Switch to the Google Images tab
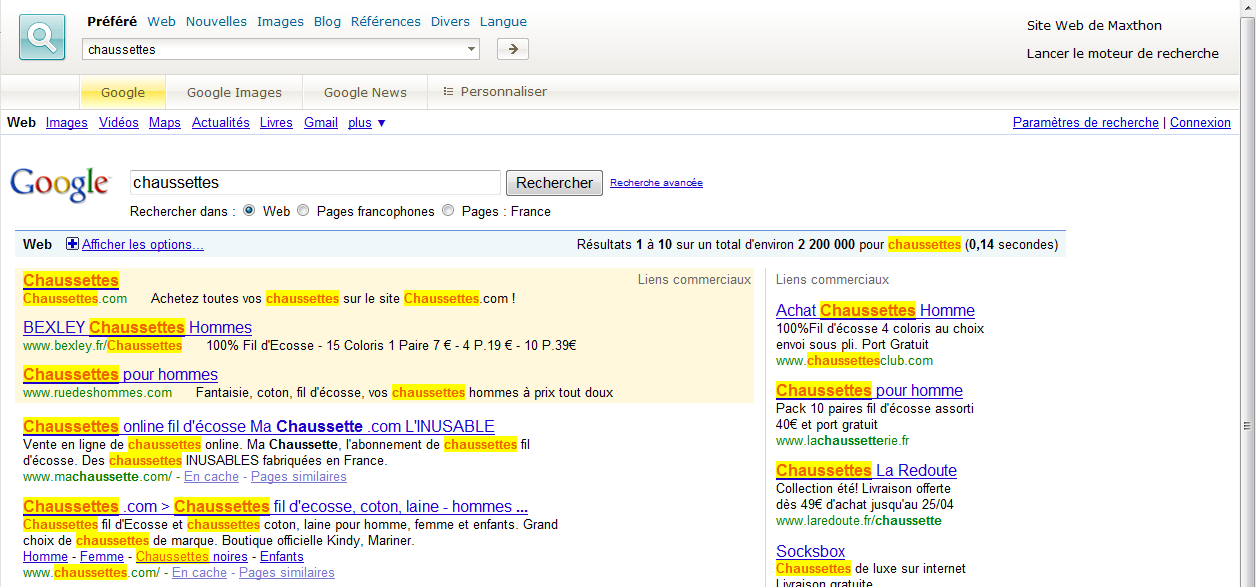The image size is (1256, 587). (x=234, y=92)
